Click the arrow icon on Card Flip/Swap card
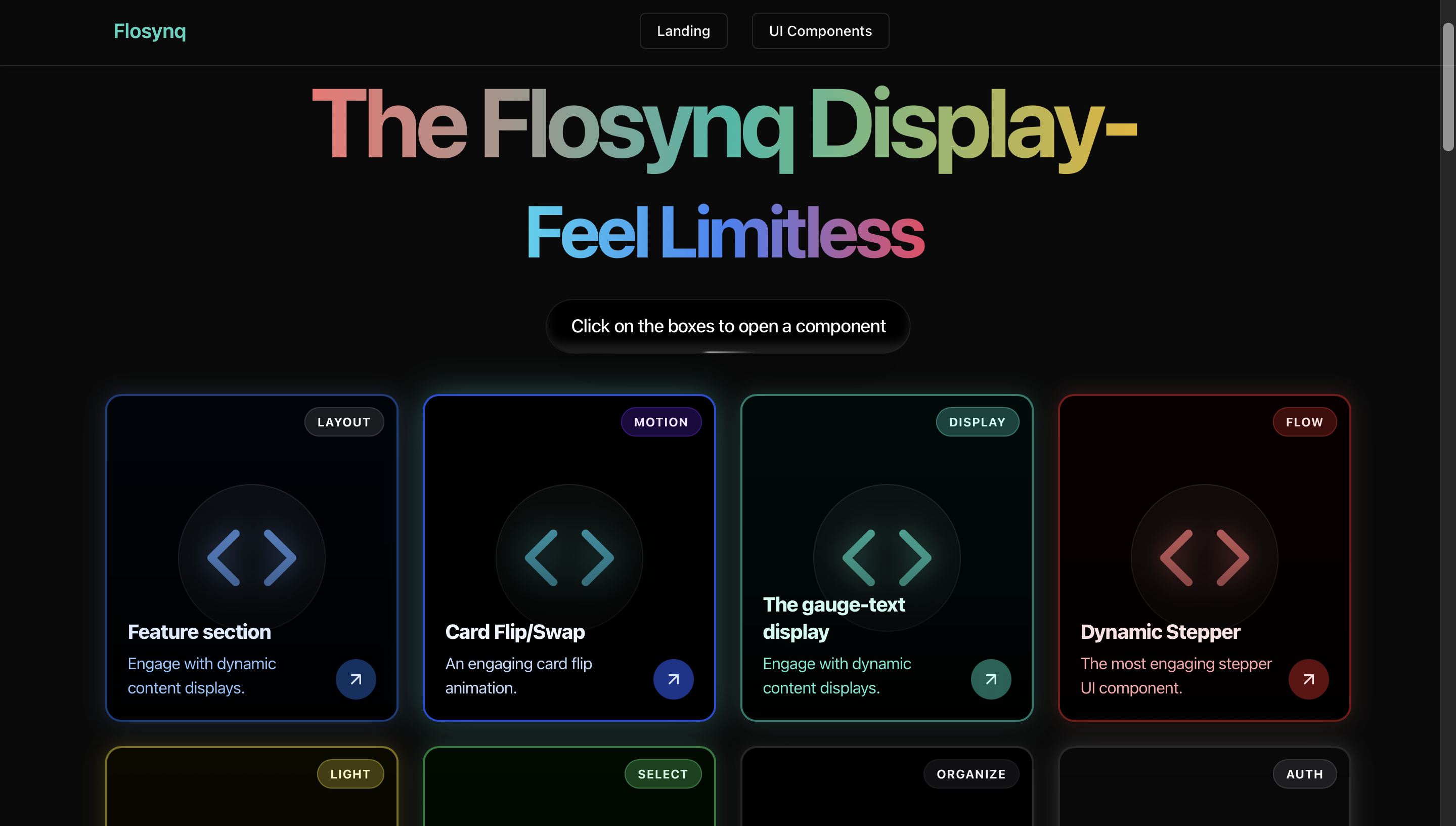 (673, 679)
